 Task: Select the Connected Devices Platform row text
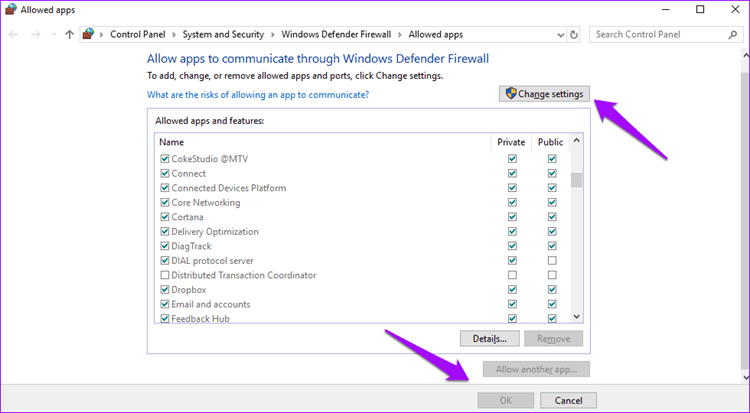coord(229,188)
